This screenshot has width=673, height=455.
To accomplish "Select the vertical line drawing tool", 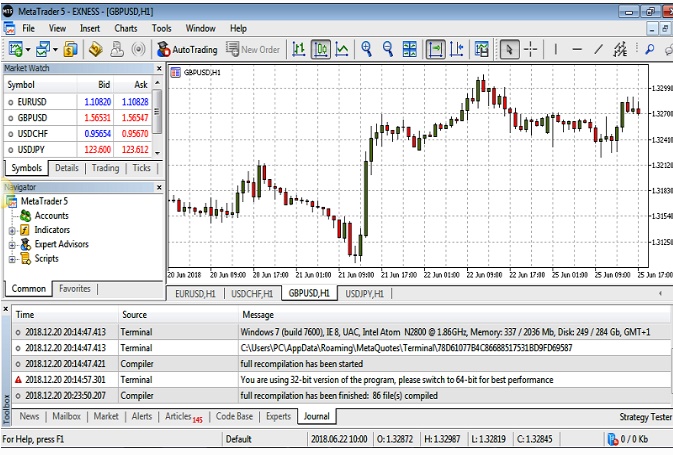I will click(x=556, y=49).
